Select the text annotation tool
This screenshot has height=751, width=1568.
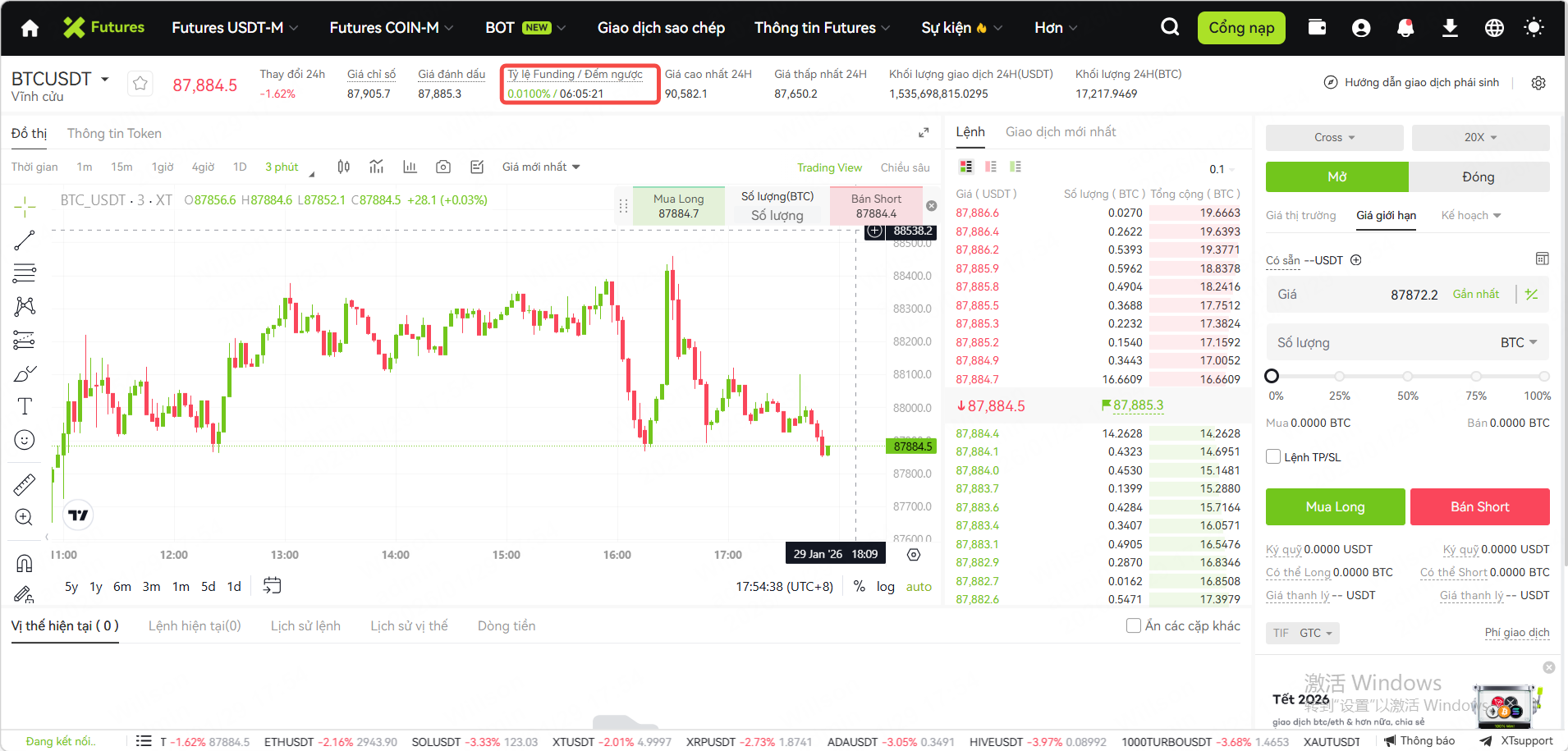pos(25,406)
